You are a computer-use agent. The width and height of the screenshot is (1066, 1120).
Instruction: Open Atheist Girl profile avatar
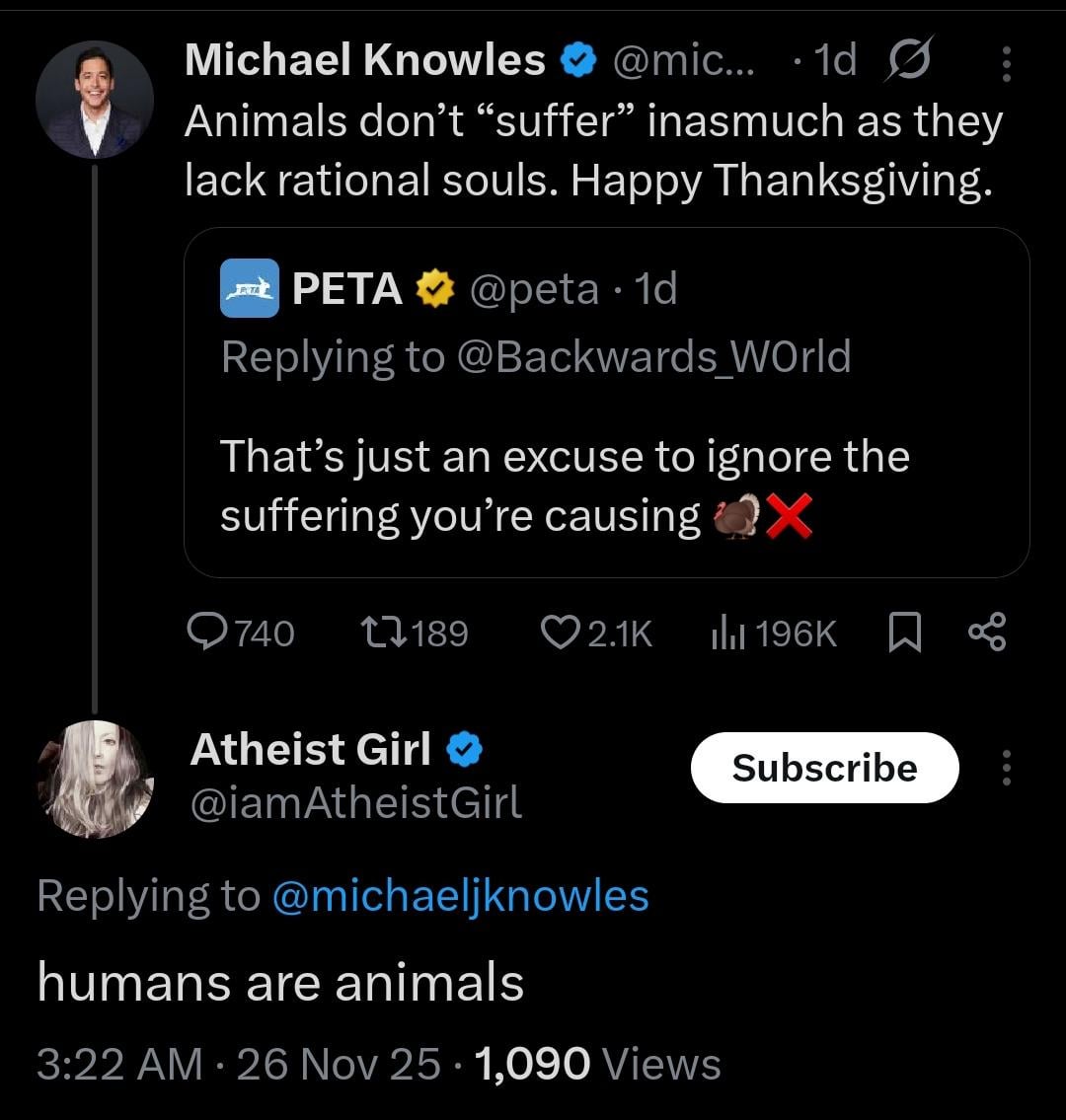95,780
